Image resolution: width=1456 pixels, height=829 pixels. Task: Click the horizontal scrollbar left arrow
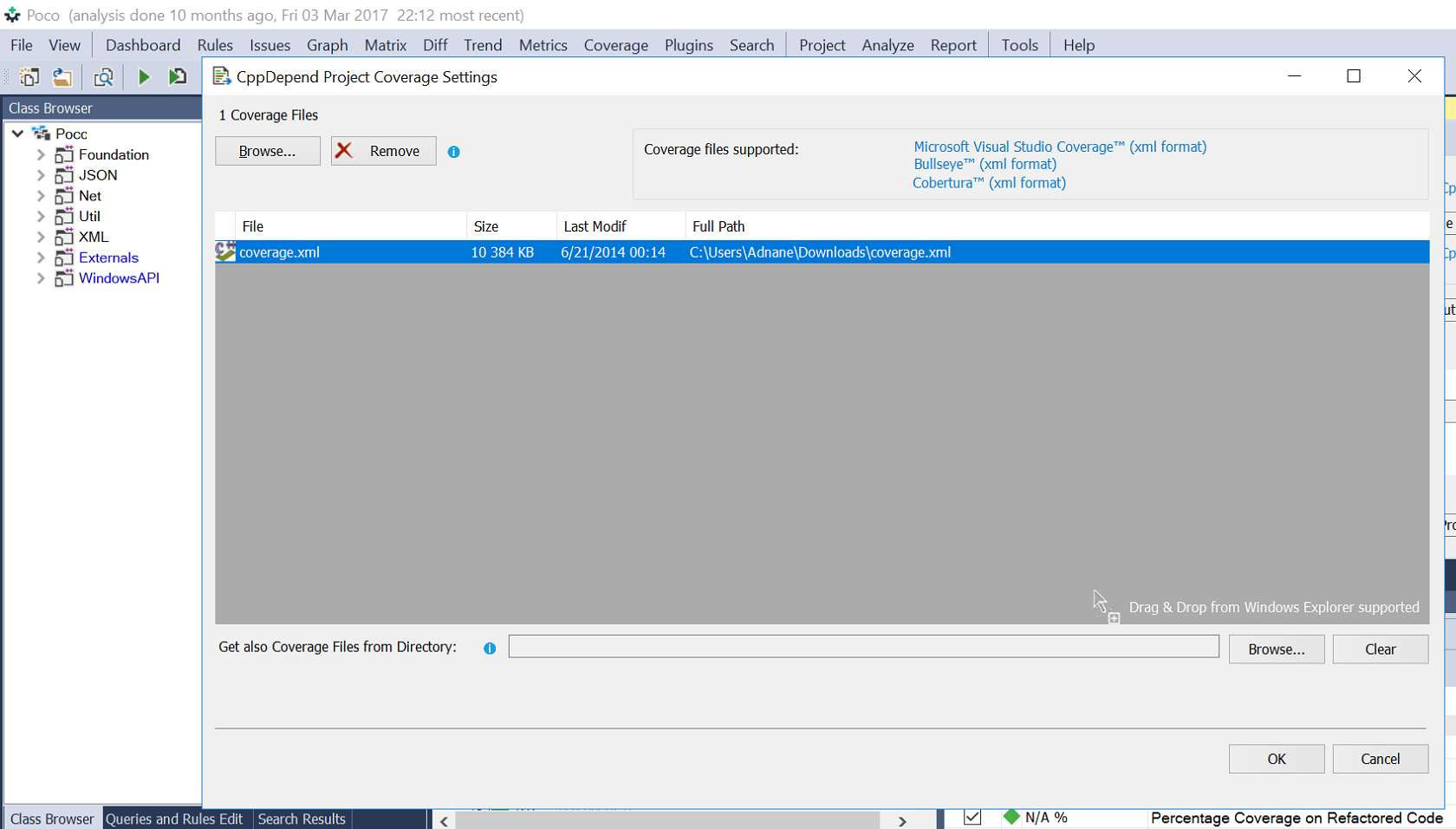[x=444, y=820]
